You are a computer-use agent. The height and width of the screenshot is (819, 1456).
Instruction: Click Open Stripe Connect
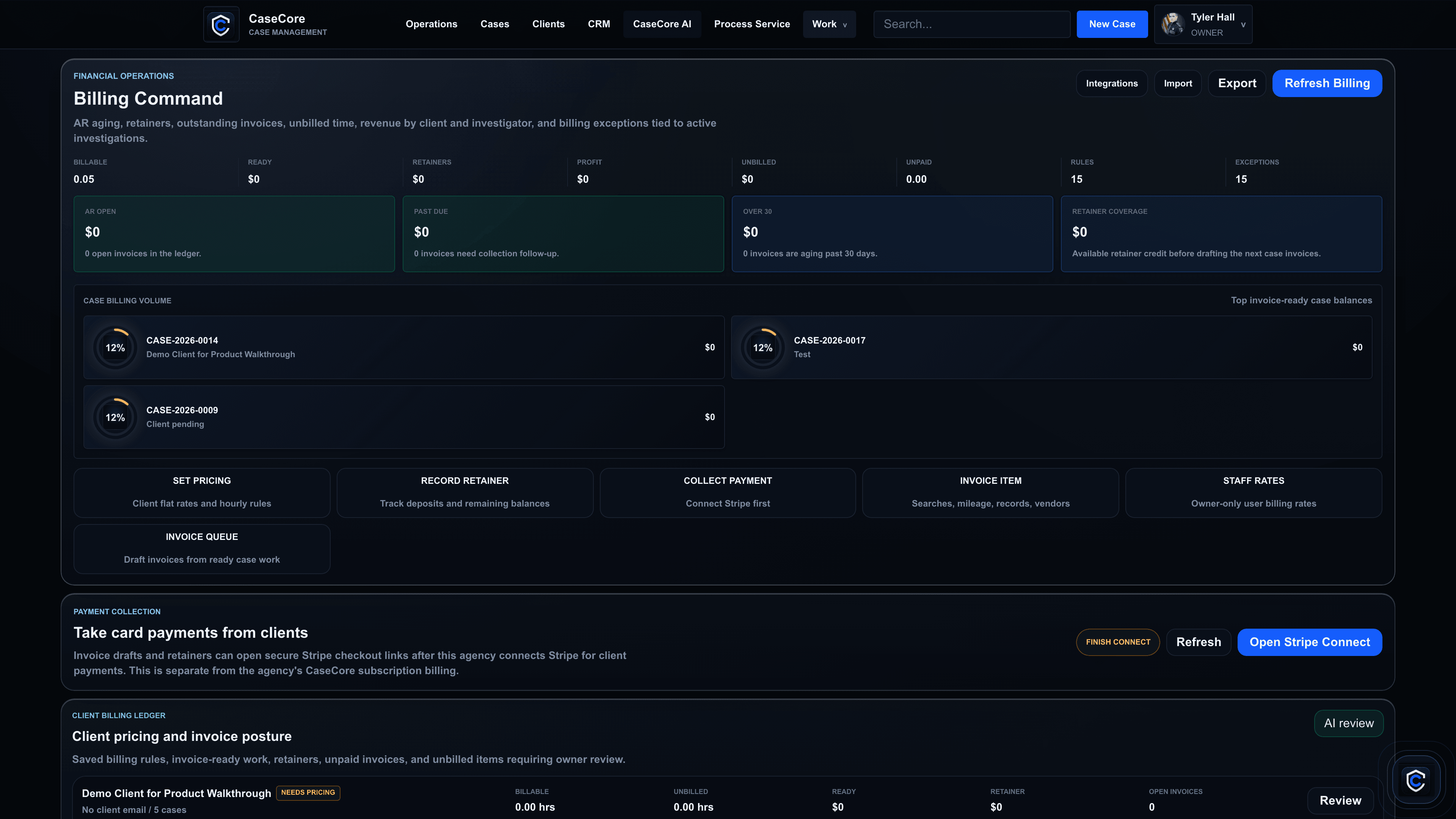[1309, 642]
